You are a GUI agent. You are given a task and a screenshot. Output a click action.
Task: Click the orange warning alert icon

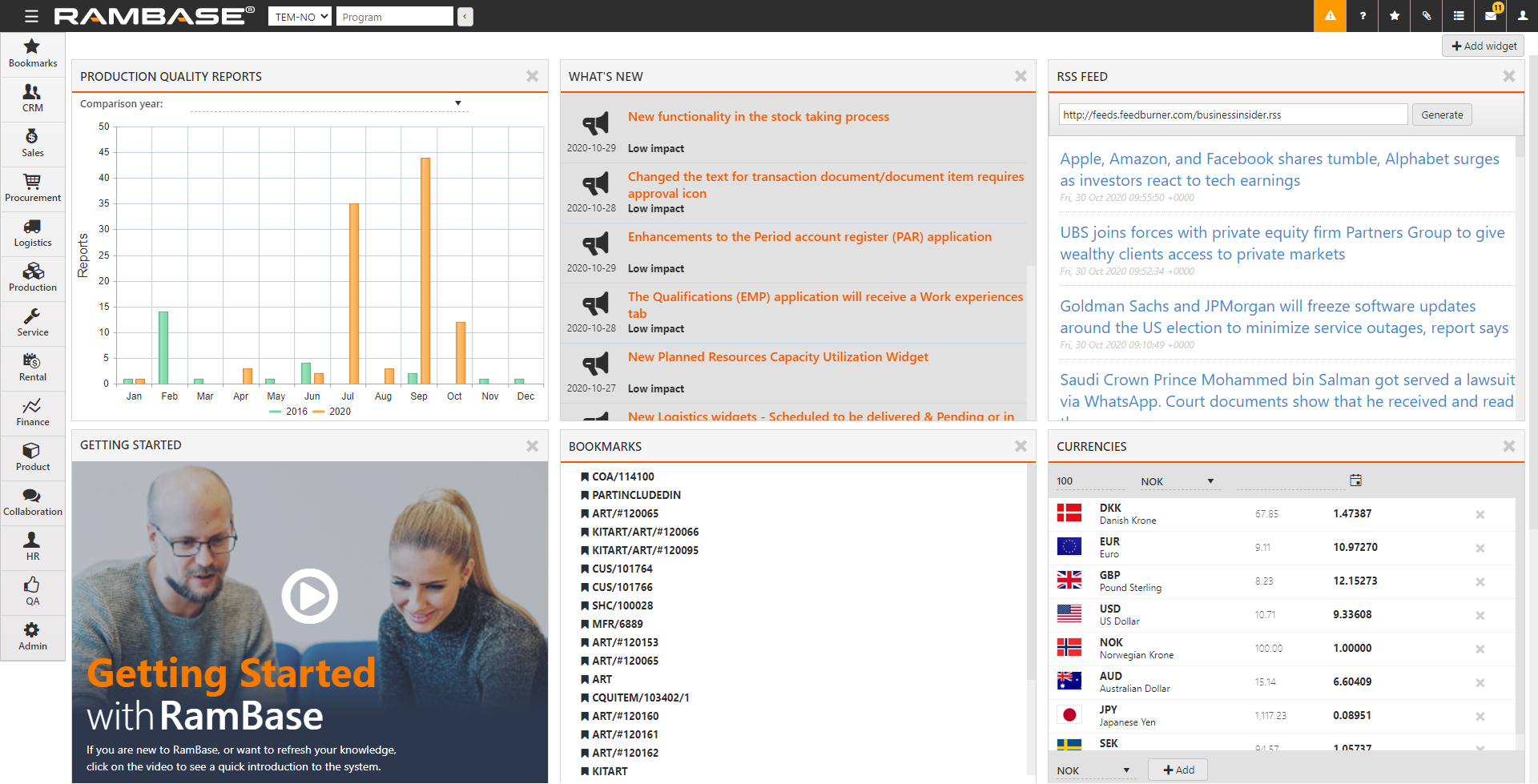coord(1330,16)
